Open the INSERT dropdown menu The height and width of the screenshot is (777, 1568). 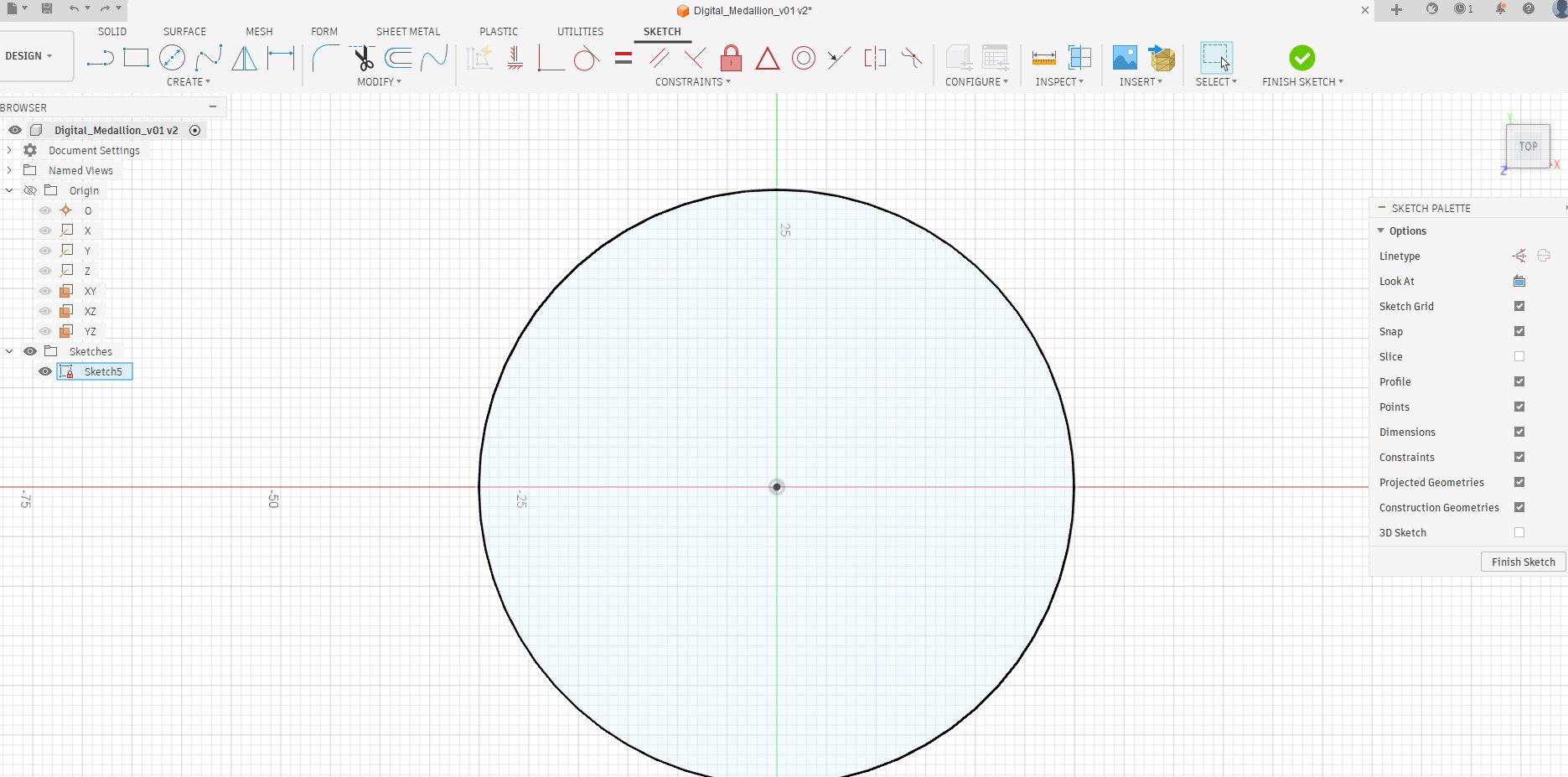point(1141,82)
